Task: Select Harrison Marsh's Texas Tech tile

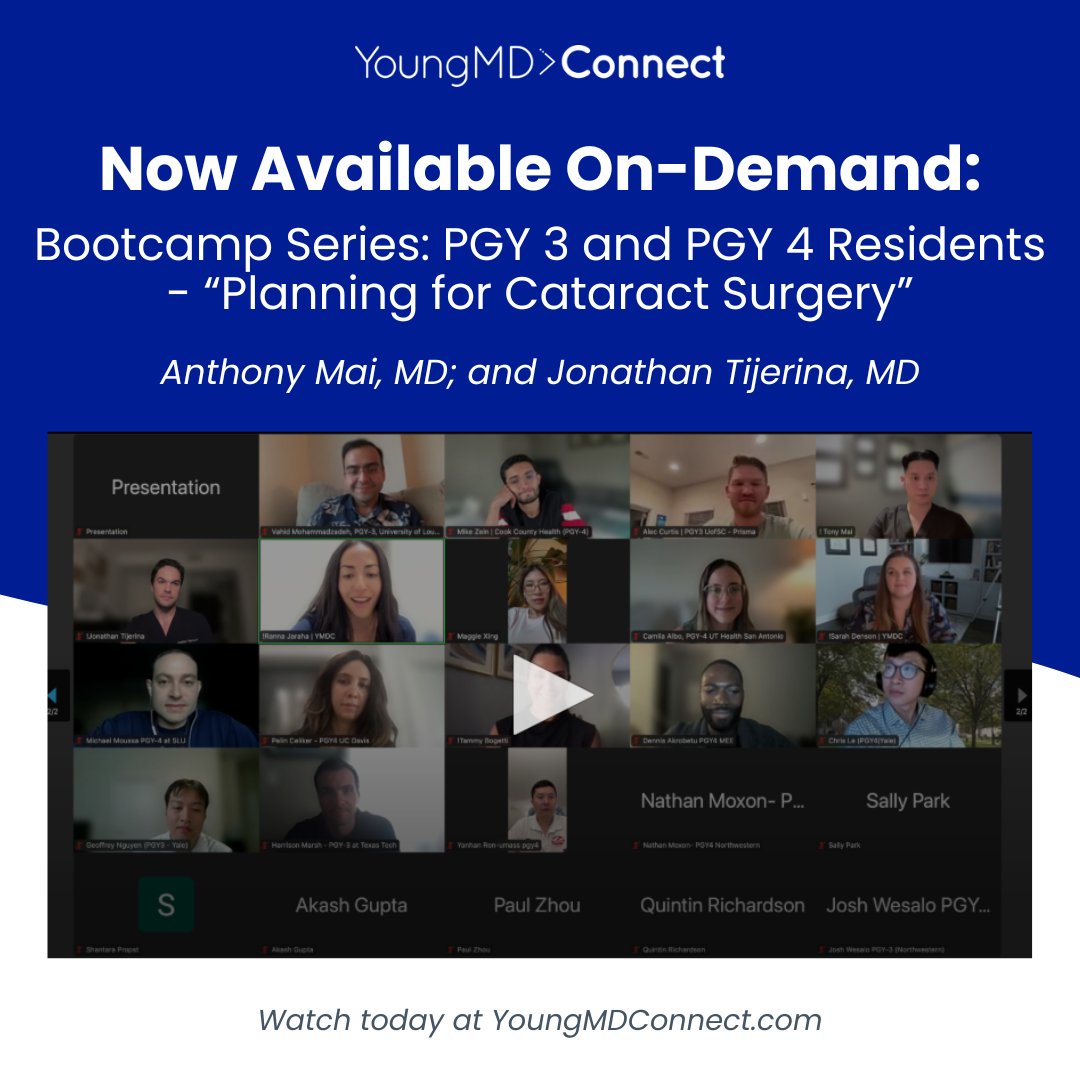Action: 351,800
